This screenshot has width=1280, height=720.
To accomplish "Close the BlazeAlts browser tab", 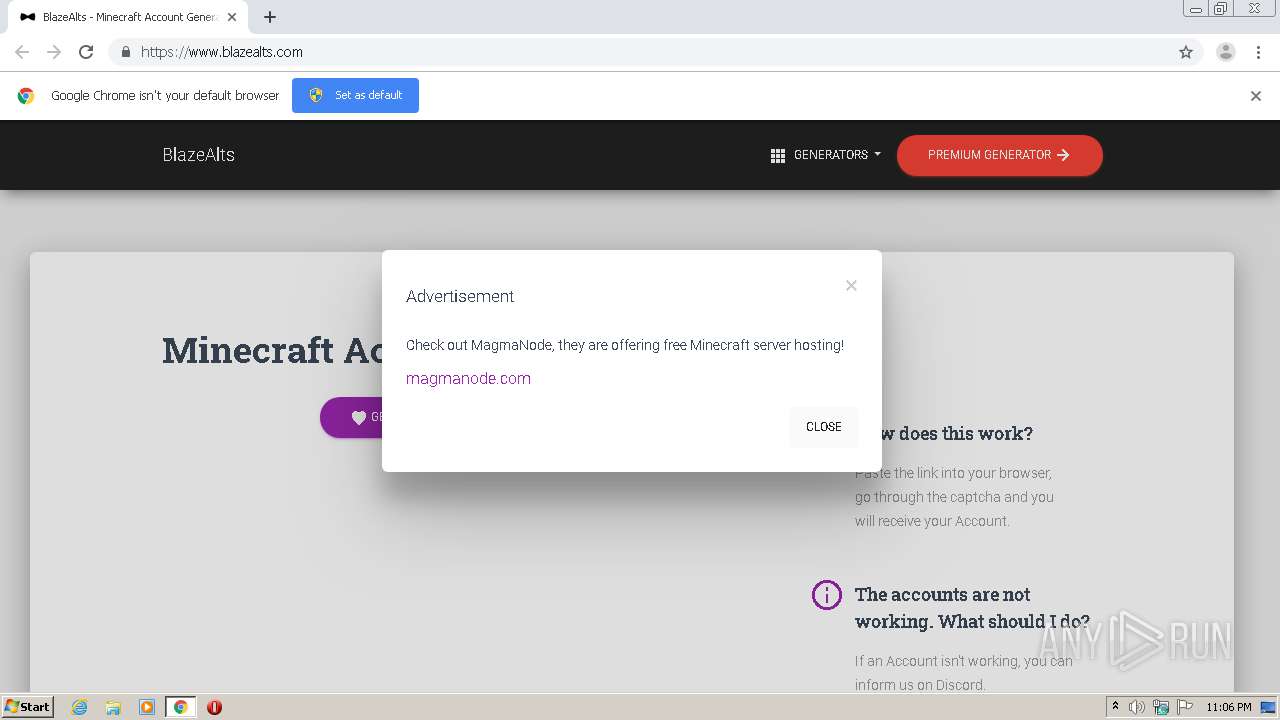I will [232, 17].
